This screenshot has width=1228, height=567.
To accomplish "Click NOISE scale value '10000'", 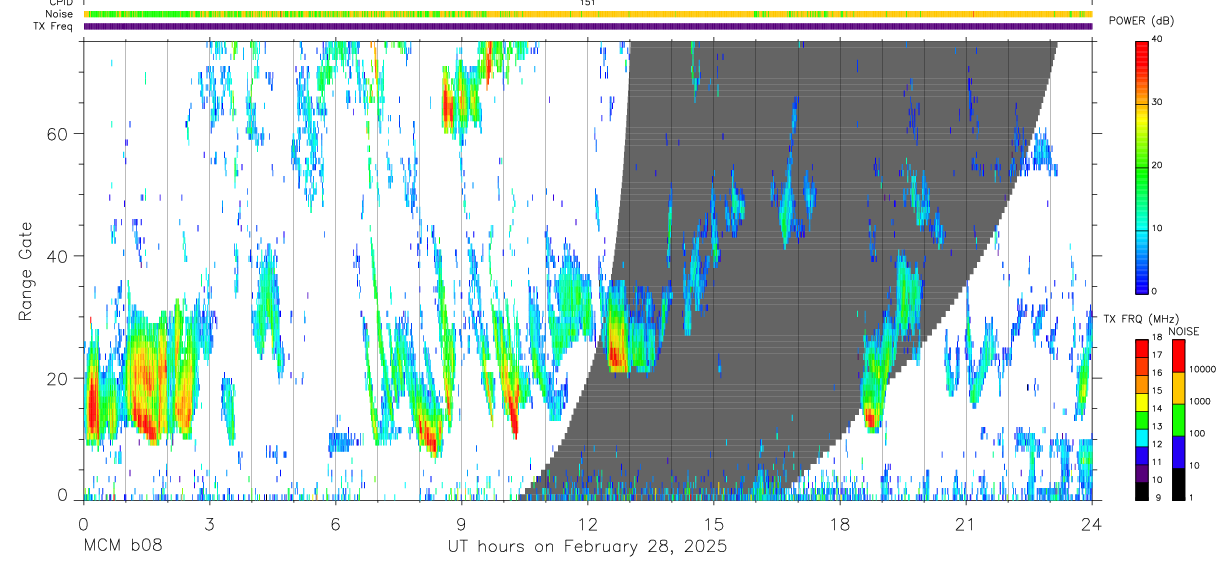I will pos(1203,369).
